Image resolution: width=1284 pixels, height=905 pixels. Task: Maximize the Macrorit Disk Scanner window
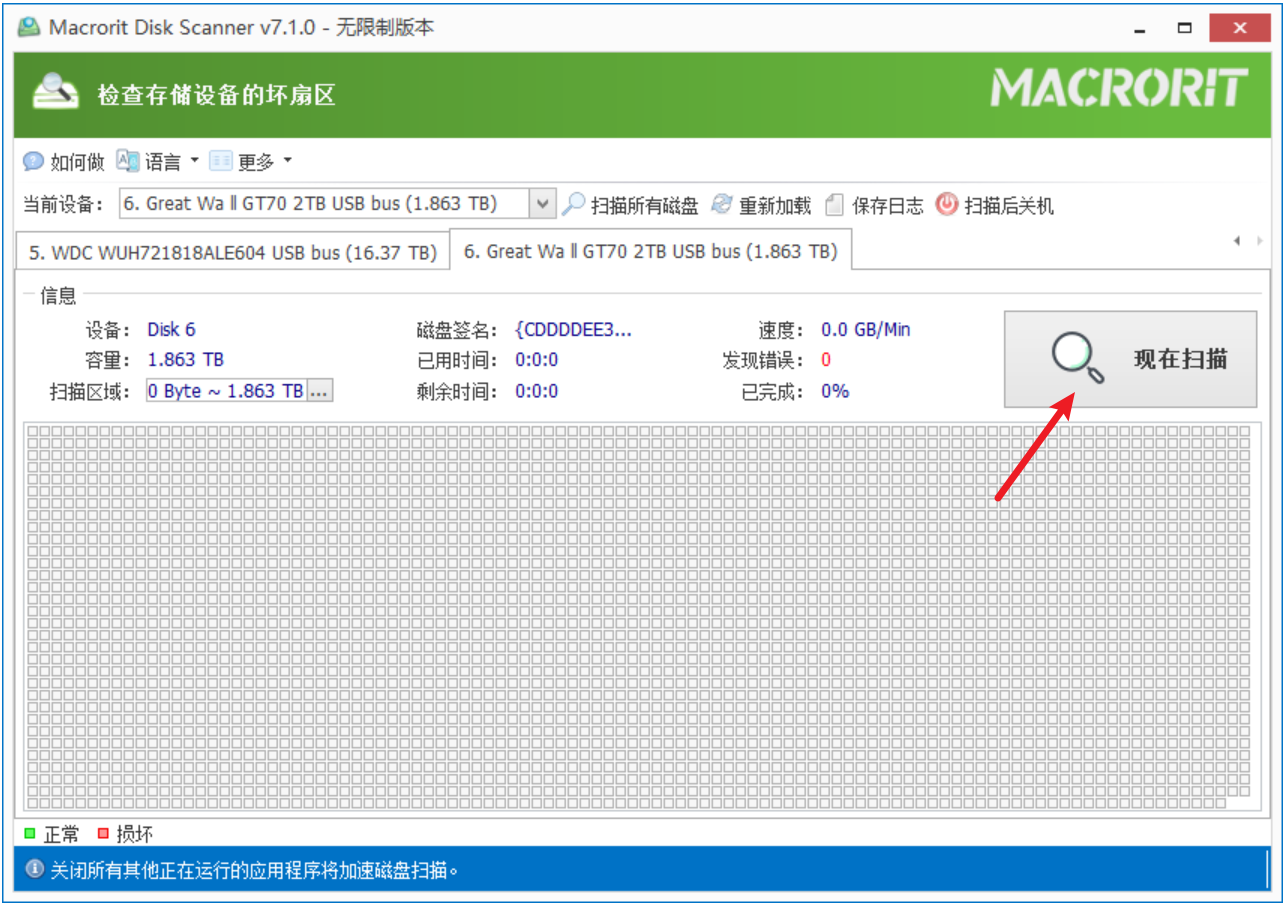1185,27
